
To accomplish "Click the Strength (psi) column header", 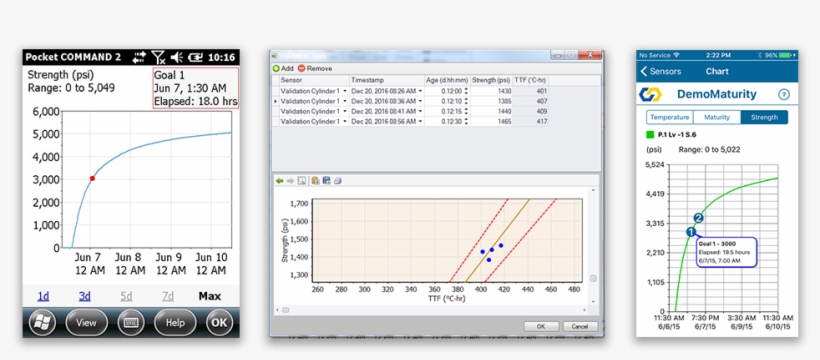I will click(x=492, y=80).
